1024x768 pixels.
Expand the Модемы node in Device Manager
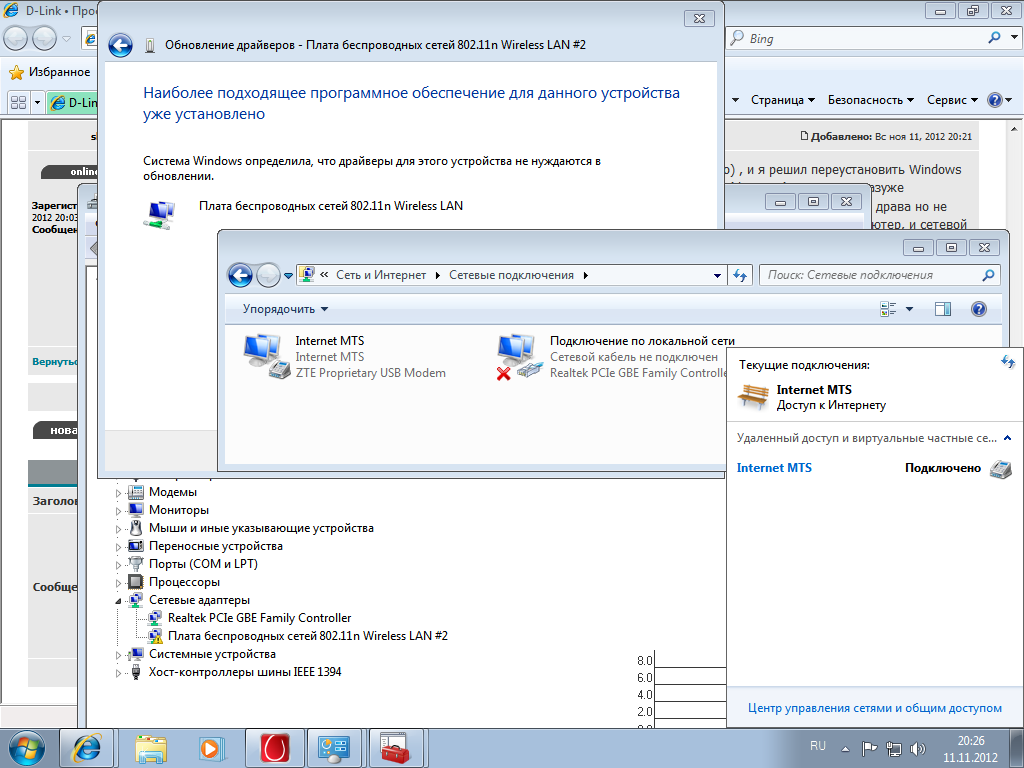coord(119,492)
